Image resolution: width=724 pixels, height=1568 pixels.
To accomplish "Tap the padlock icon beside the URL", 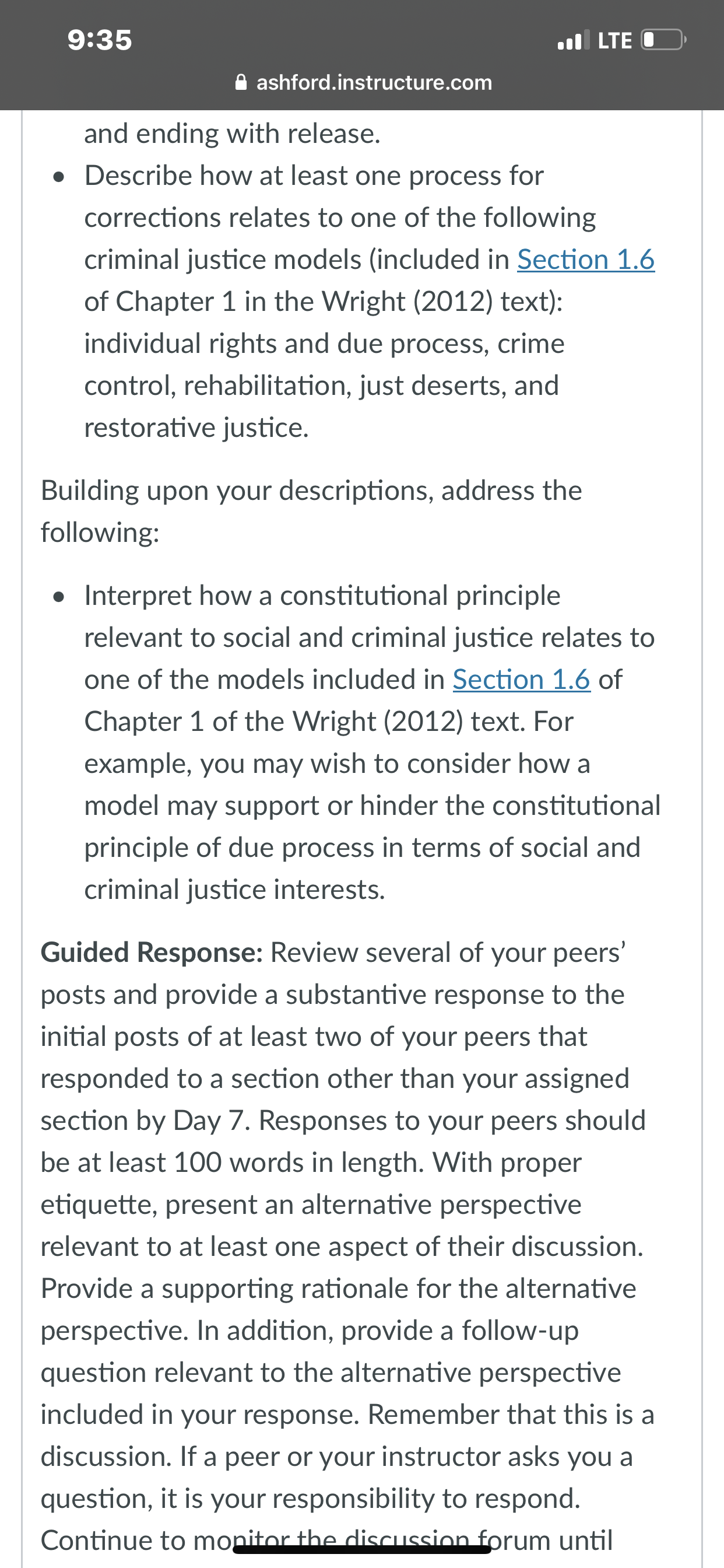I will [241, 82].
